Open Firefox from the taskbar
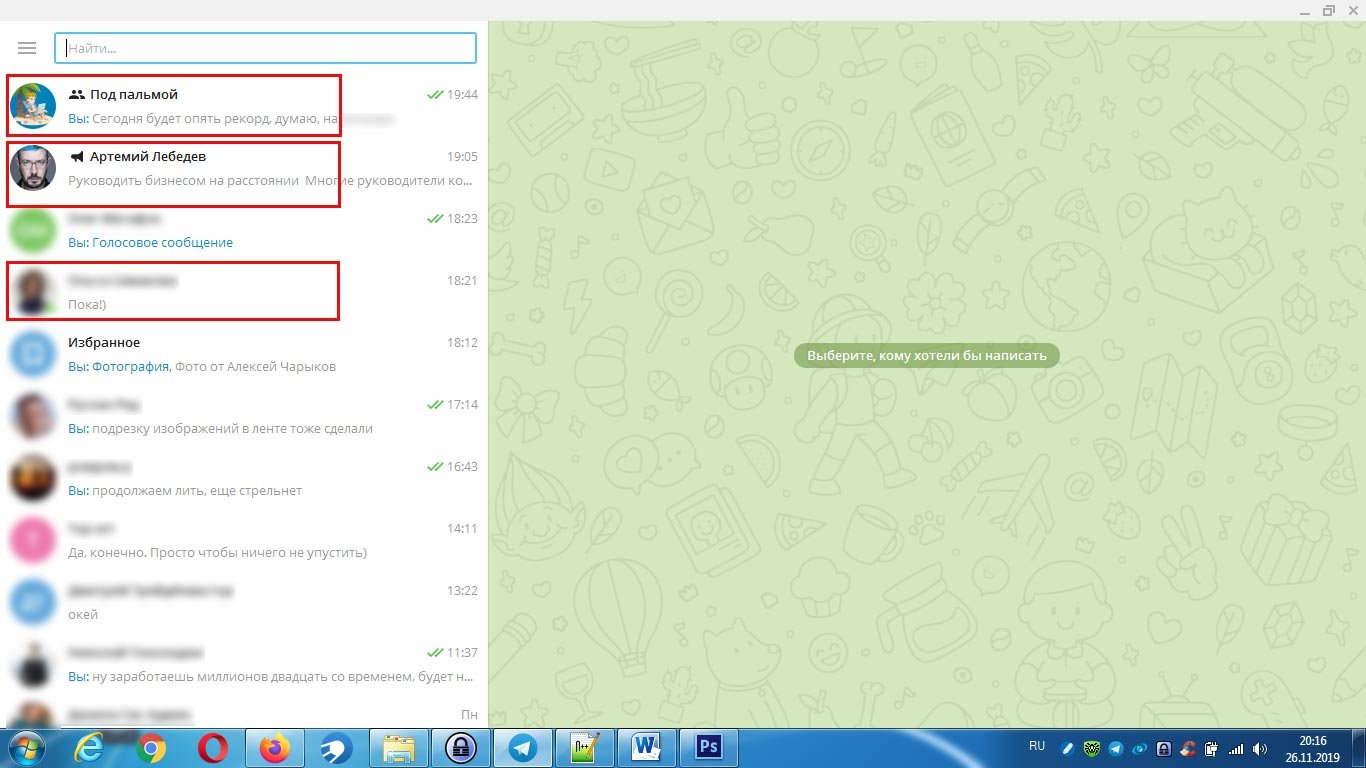The height and width of the screenshot is (768, 1366). pyautogui.click(x=274, y=748)
